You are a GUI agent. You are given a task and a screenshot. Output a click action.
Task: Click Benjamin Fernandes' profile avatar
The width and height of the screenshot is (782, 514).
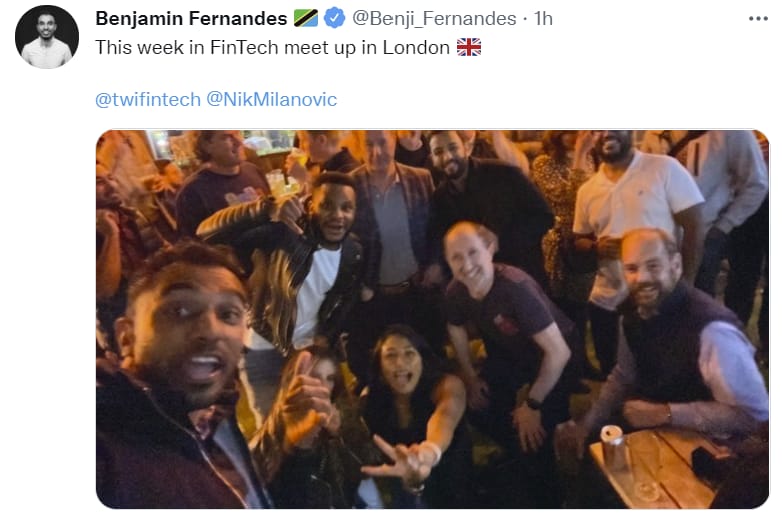click(47, 36)
